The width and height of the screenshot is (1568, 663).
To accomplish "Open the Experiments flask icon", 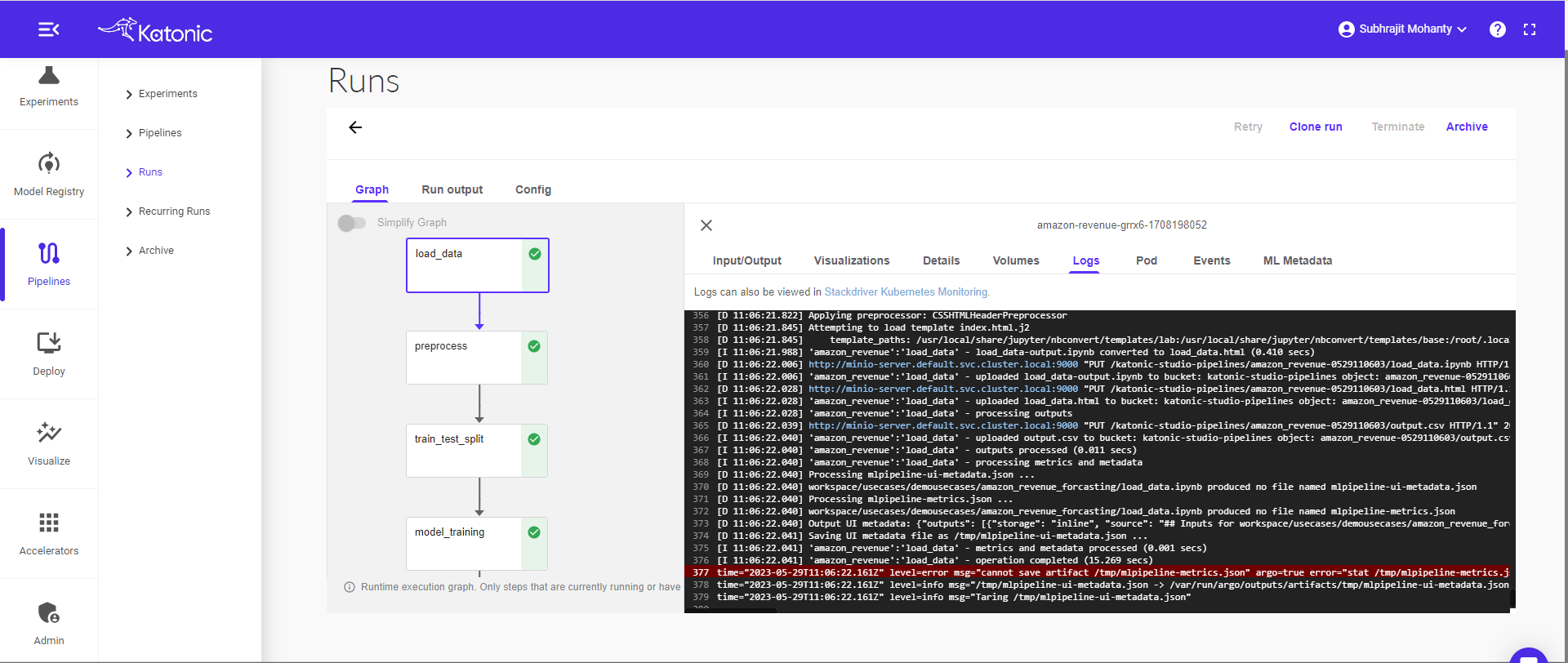I will pyautogui.click(x=49, y=76).
